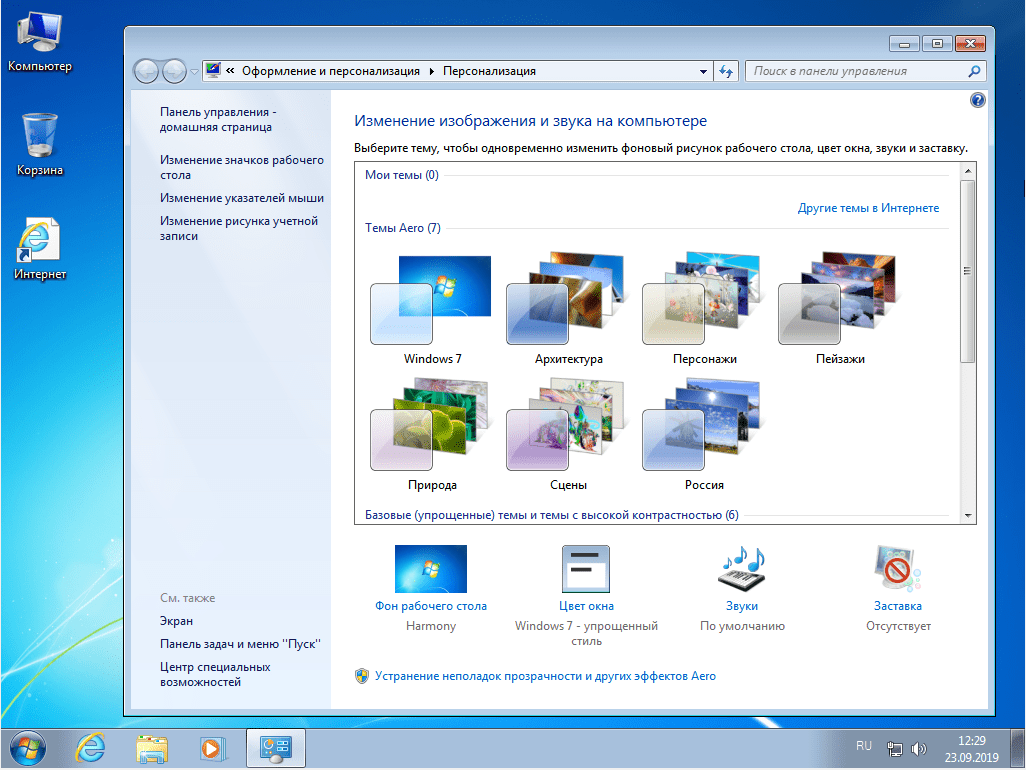Select the Сцены theme
1026x770 pixels.
click(567, 435)
